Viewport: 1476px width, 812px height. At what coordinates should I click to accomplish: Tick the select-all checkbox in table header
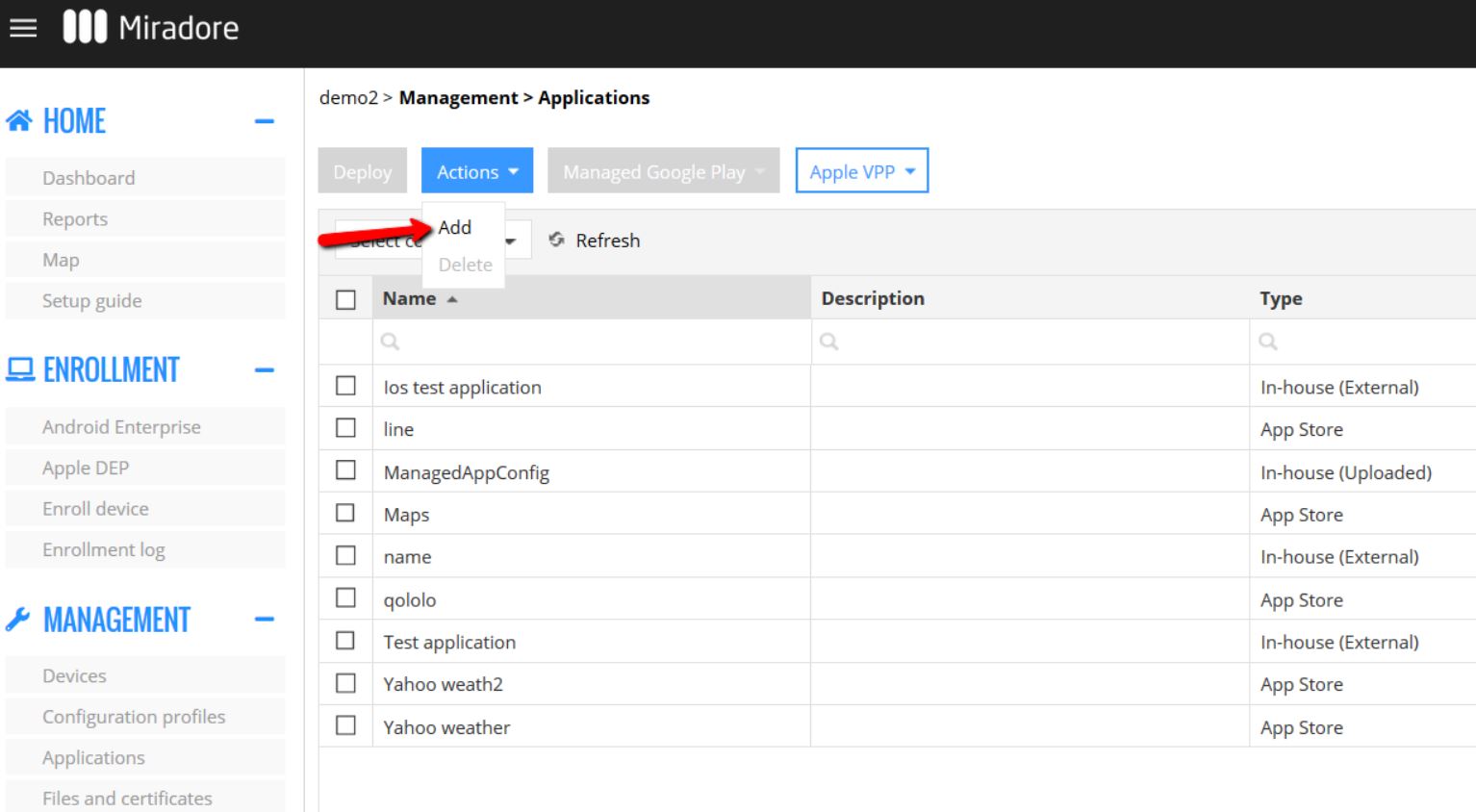point(345,299)
